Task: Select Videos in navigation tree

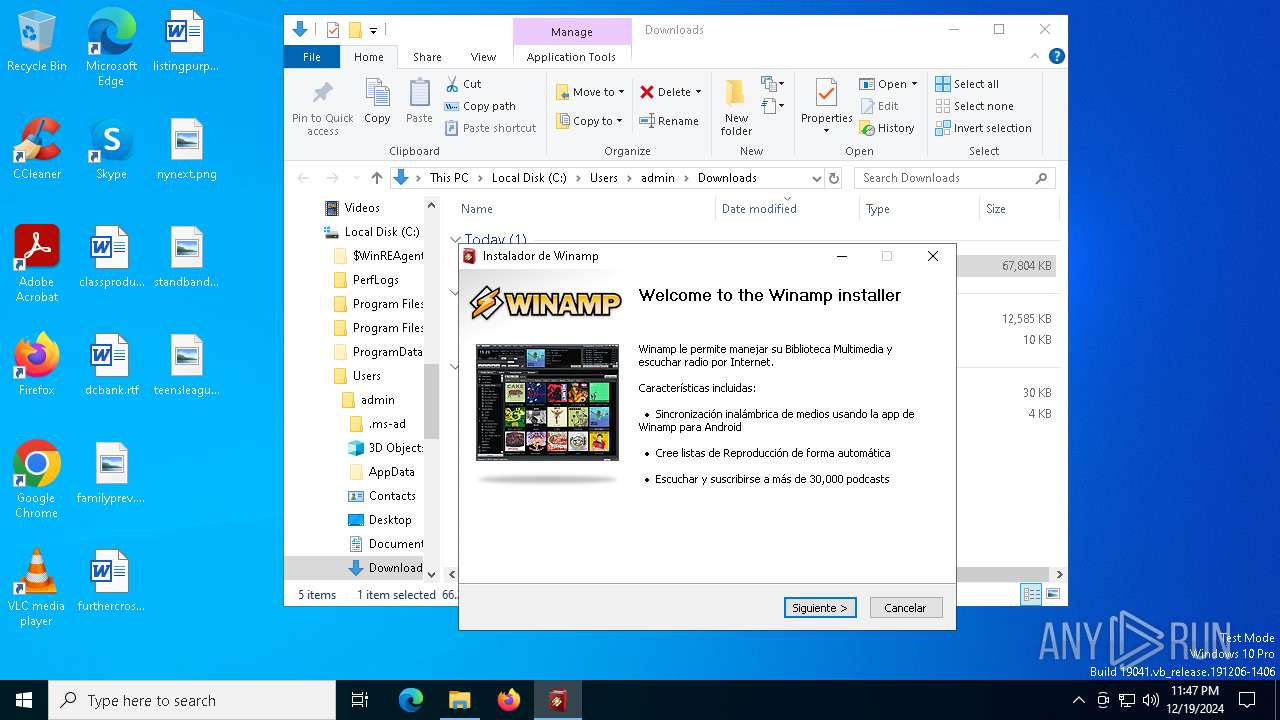Action: tap(362, 208)
